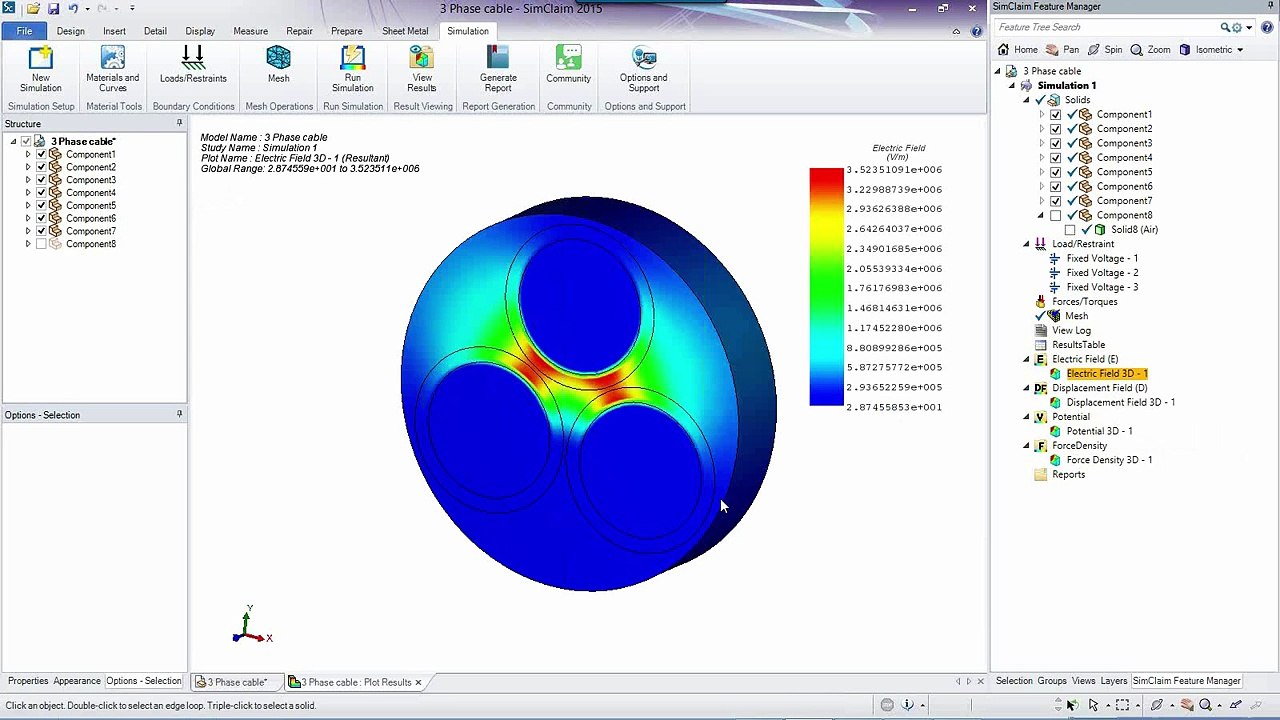1280x720 pixels.
Task: Enable Component8 checkbox in Feature Manager
Action: [1055, 215]
